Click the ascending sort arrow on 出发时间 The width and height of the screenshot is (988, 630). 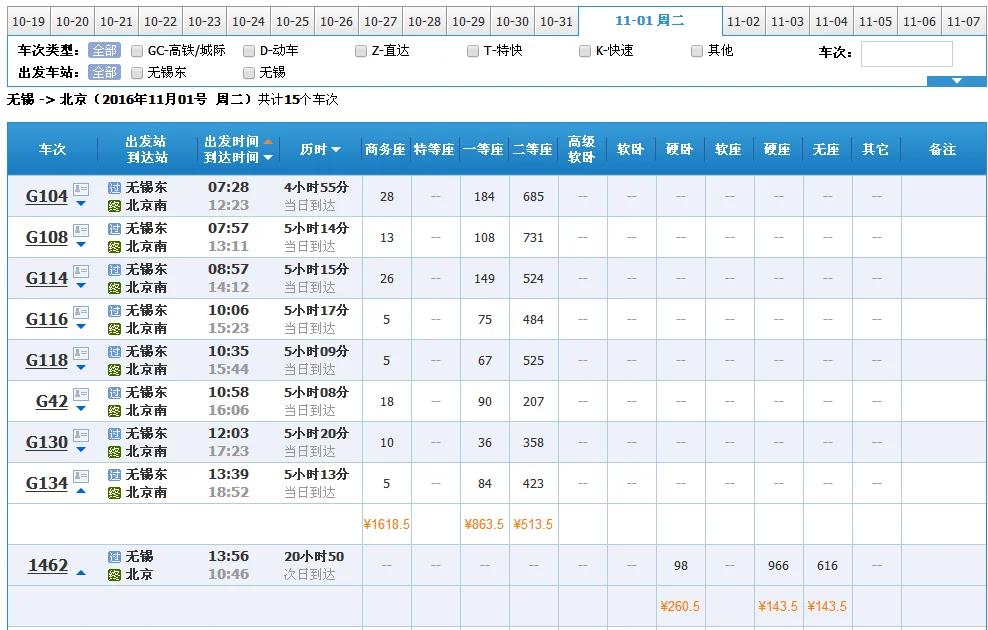point(269,141)
